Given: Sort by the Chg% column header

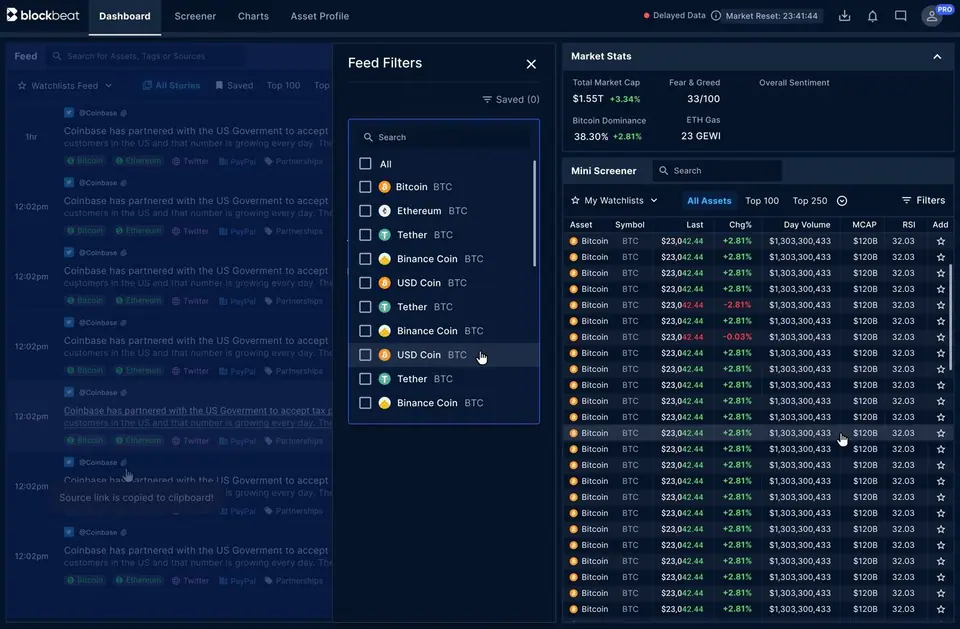Looking at the screenshot, I should click(x=740, y=225).
